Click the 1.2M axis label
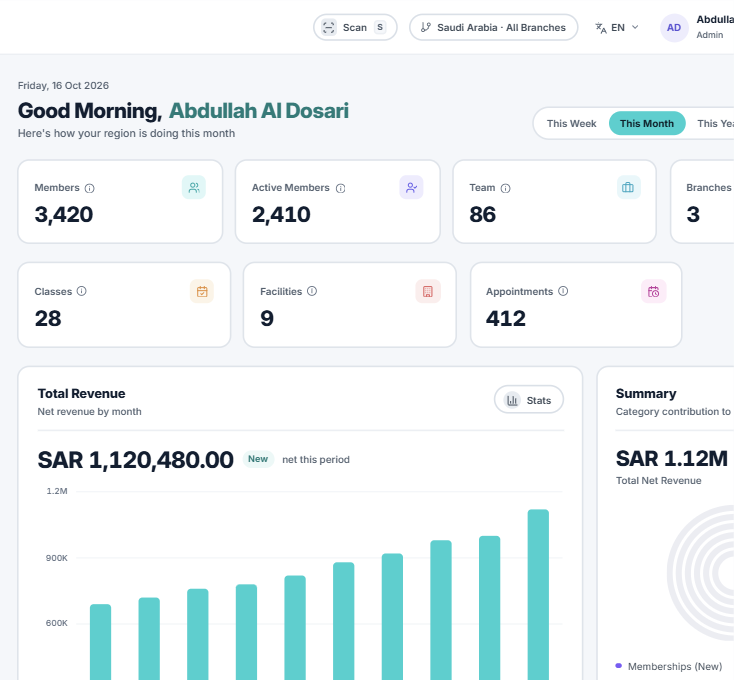 click(x=57, y=491)
